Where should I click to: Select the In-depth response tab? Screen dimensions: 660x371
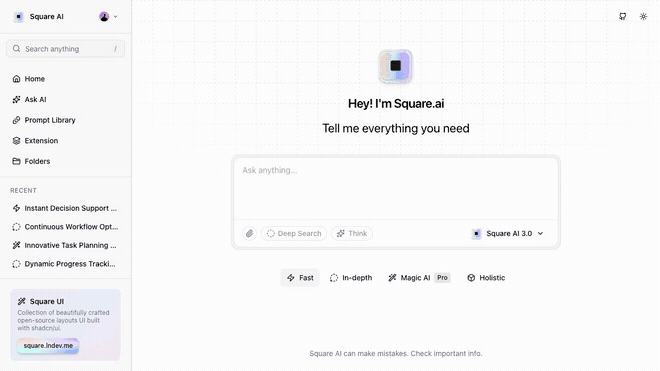point(351,278)
